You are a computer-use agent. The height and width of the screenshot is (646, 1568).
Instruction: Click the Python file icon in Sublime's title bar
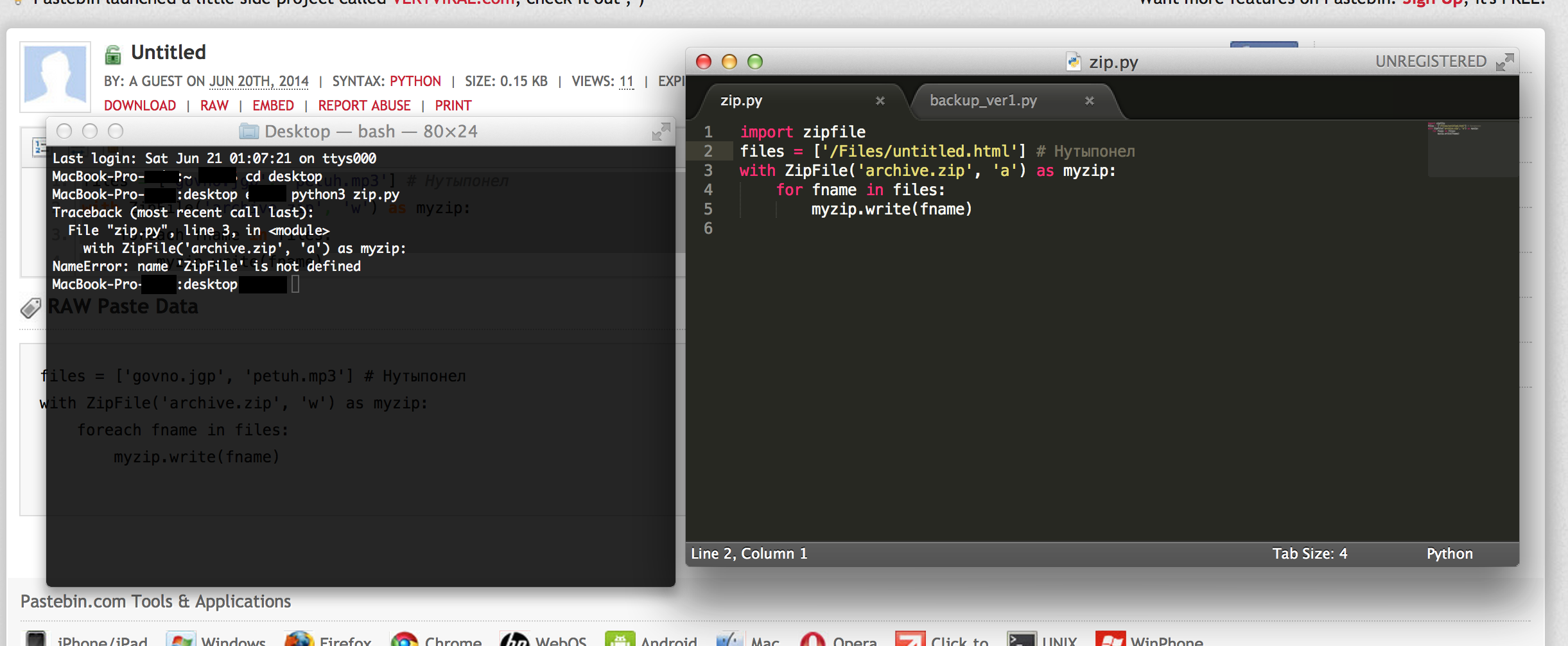click(x=1073, y=62)
